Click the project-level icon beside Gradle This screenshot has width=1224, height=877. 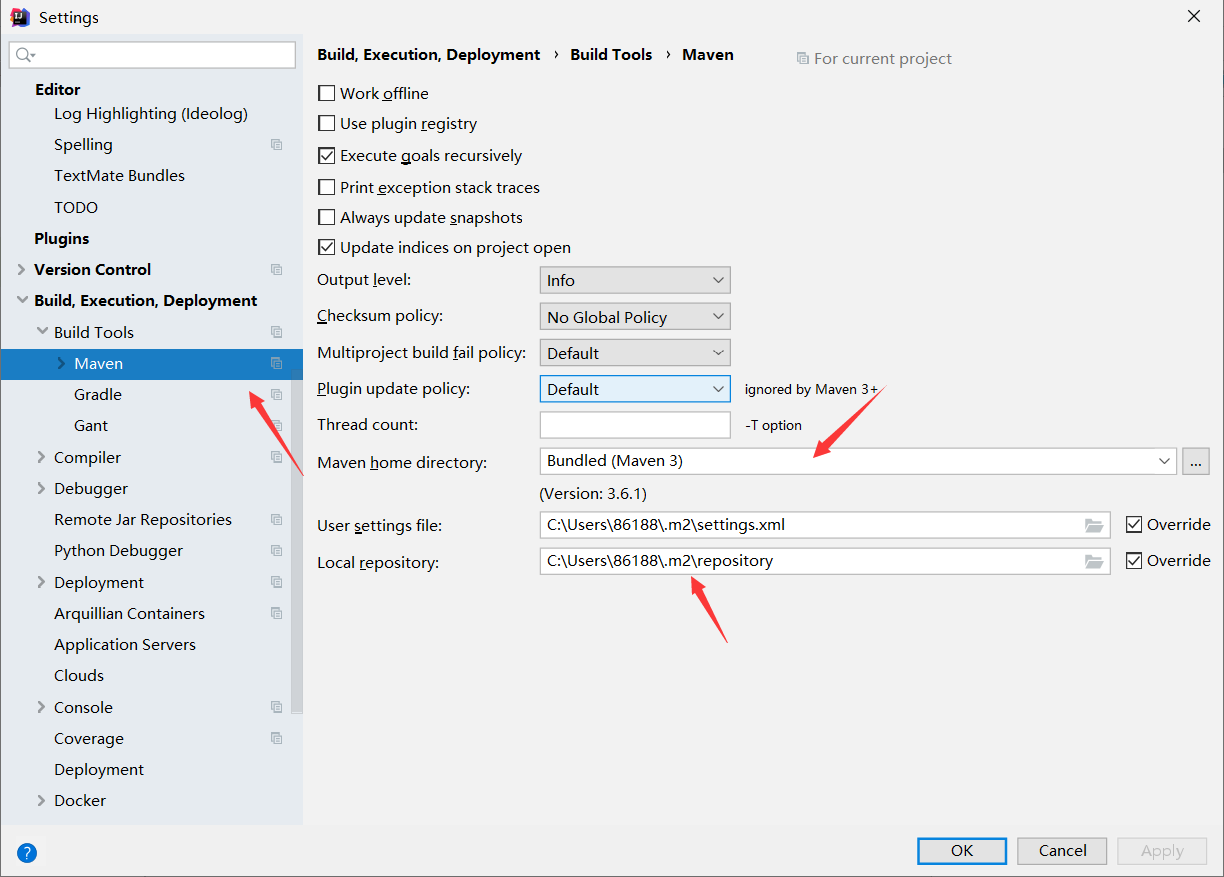tap(277, 395)
